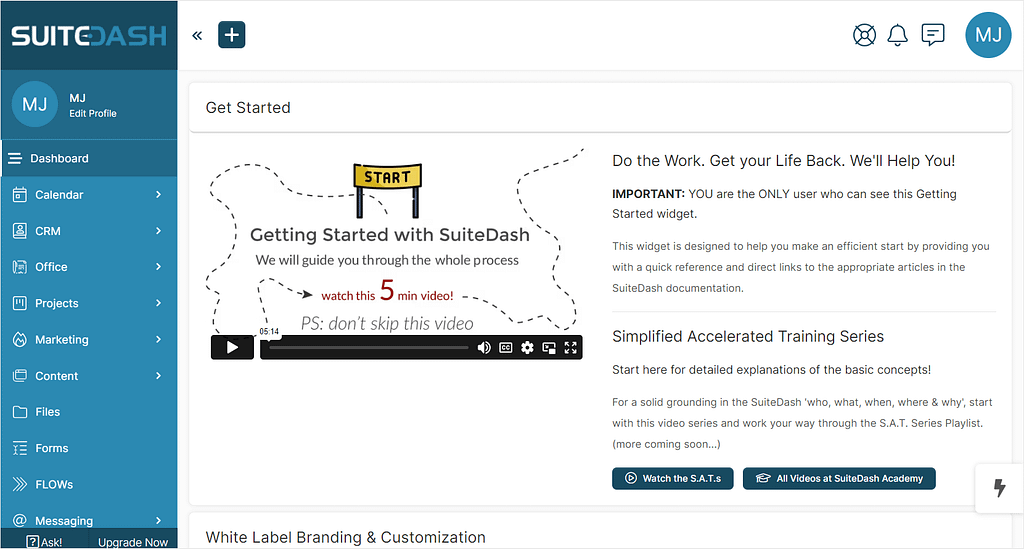Click the Get Started panel header

point(600,108)
